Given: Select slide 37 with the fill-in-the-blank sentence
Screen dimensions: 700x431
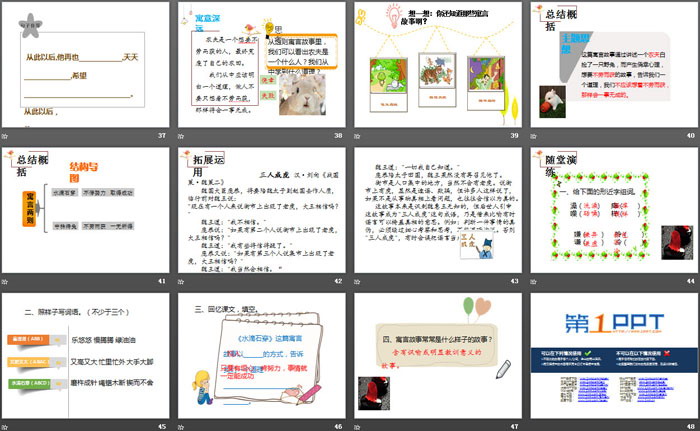Looking at the screenshot, I should (x=85, y=65).
